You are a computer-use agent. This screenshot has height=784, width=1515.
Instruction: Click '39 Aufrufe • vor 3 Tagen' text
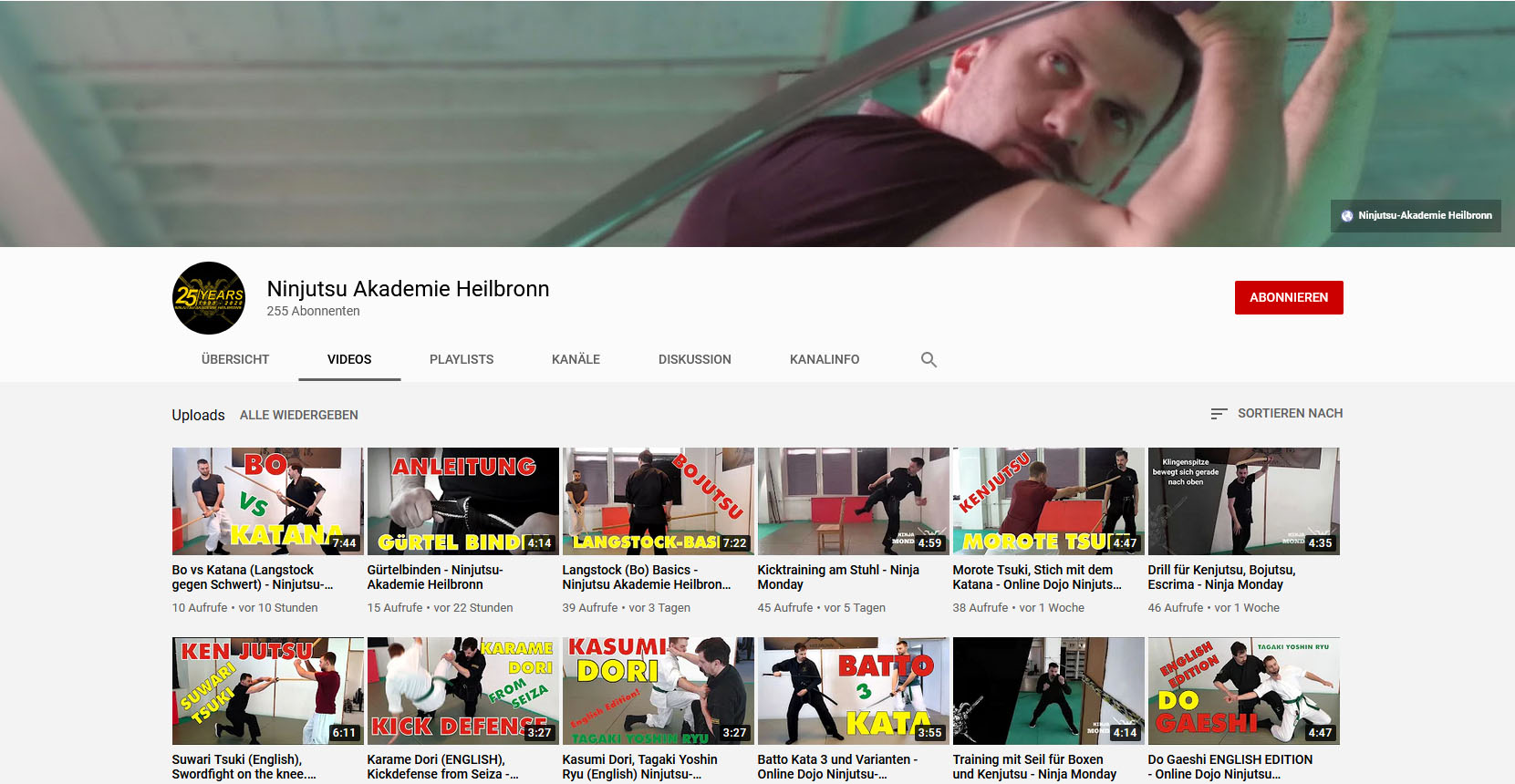pyautogui.click(x=627, y=608)
